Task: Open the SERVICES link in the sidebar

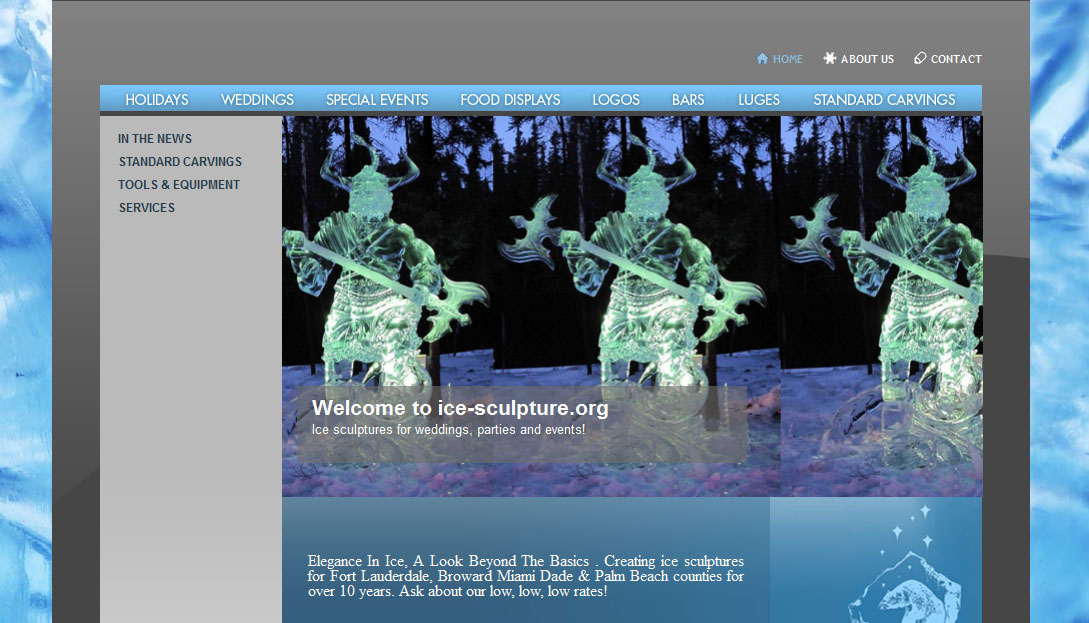Action: [146, 207]
